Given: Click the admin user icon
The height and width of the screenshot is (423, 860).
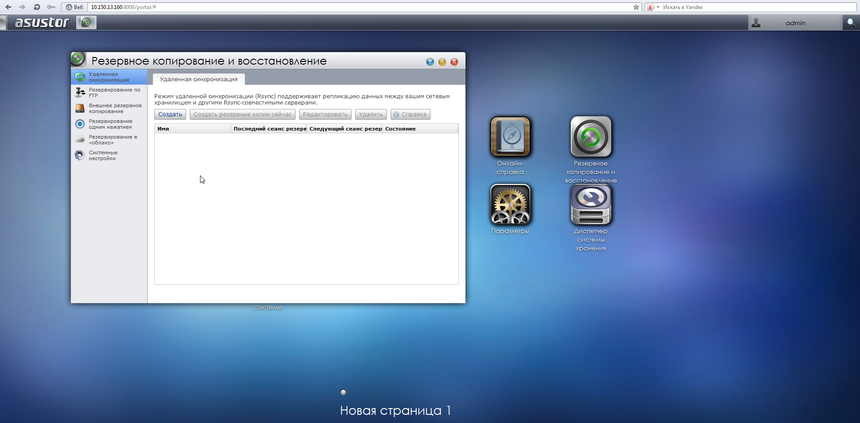Looking at the screenshot, I should [x=756, y=23].
